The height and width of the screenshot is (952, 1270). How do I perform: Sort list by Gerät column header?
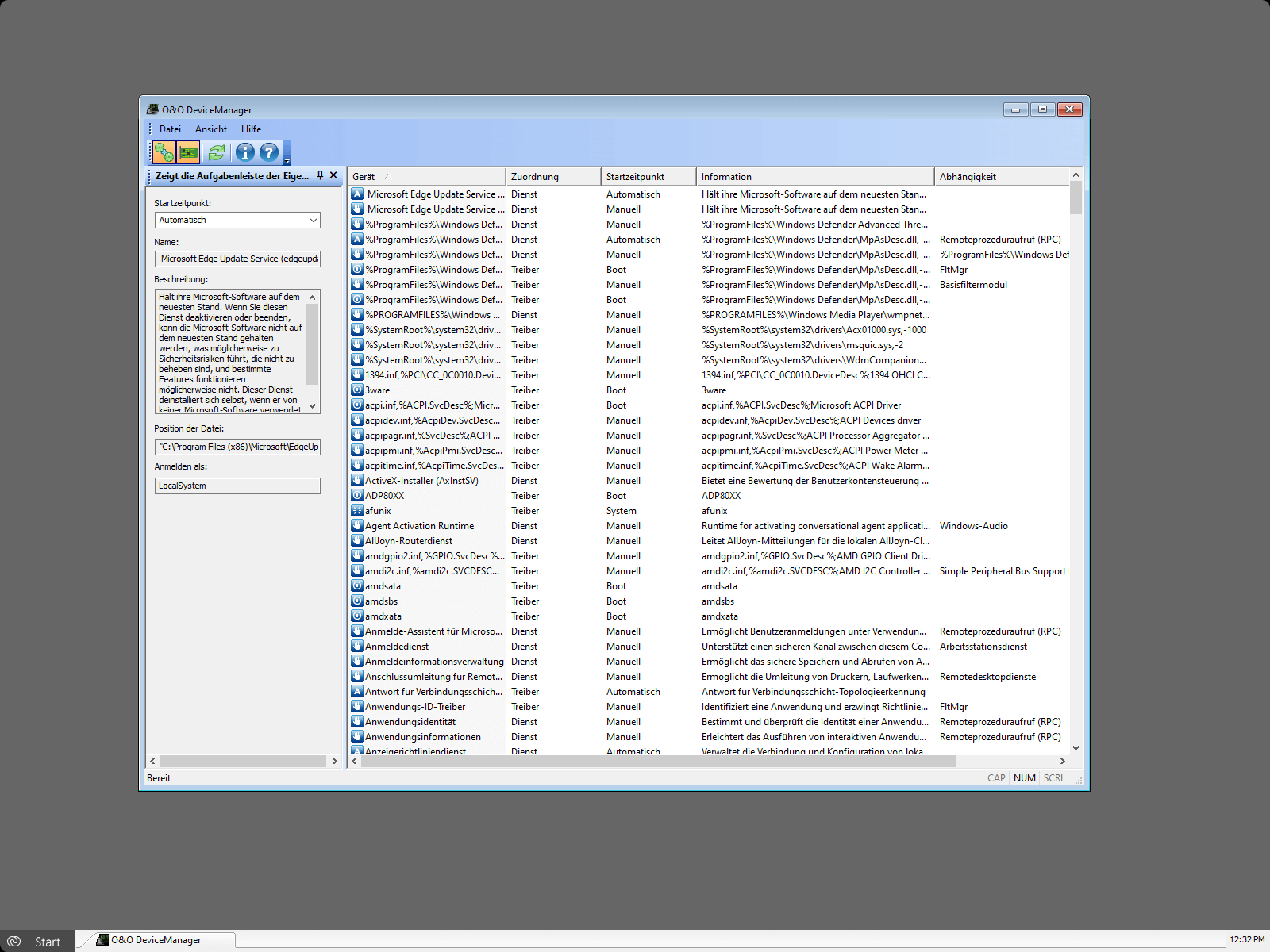click(x=426, y=176)
